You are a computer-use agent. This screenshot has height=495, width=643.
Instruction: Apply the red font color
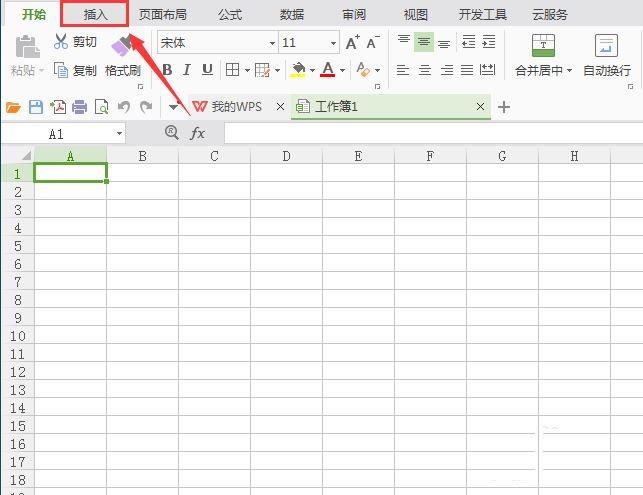(328, 69)
